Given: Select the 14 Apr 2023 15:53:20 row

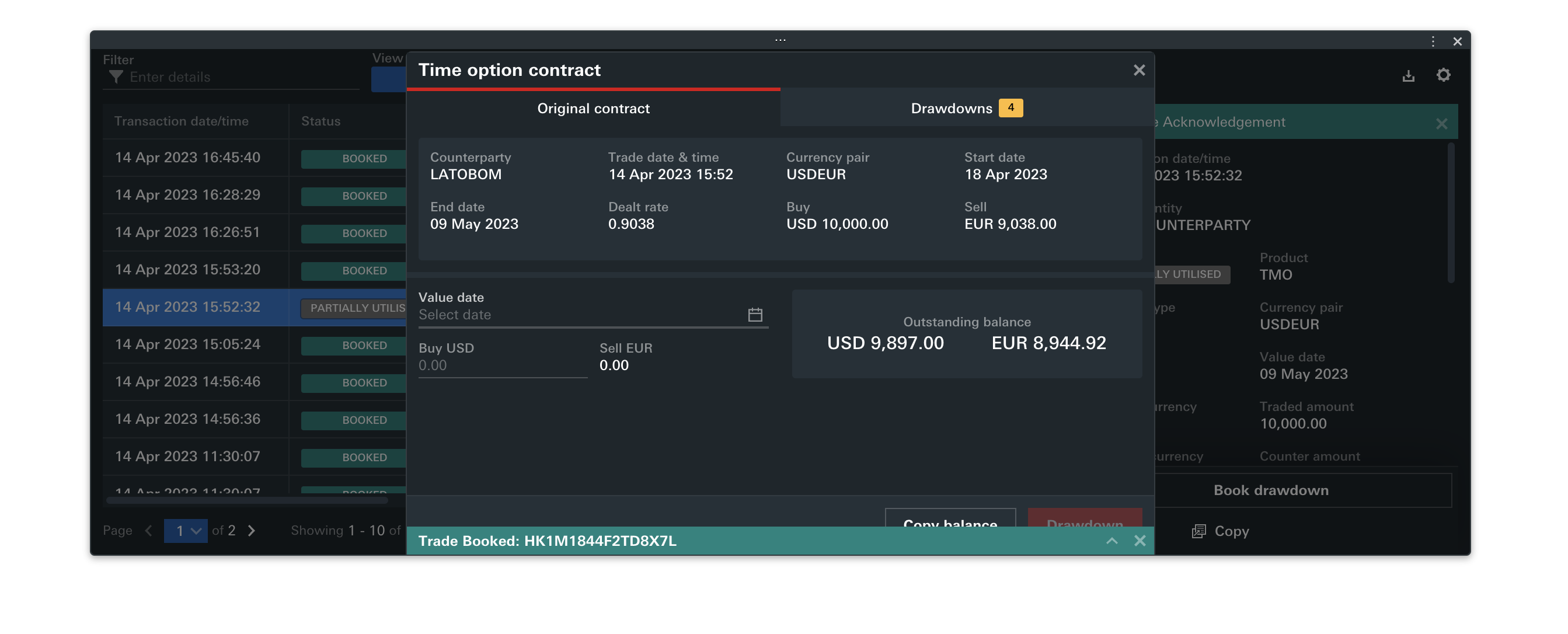Looking at the screenshot, I should (x=187, y=270).
